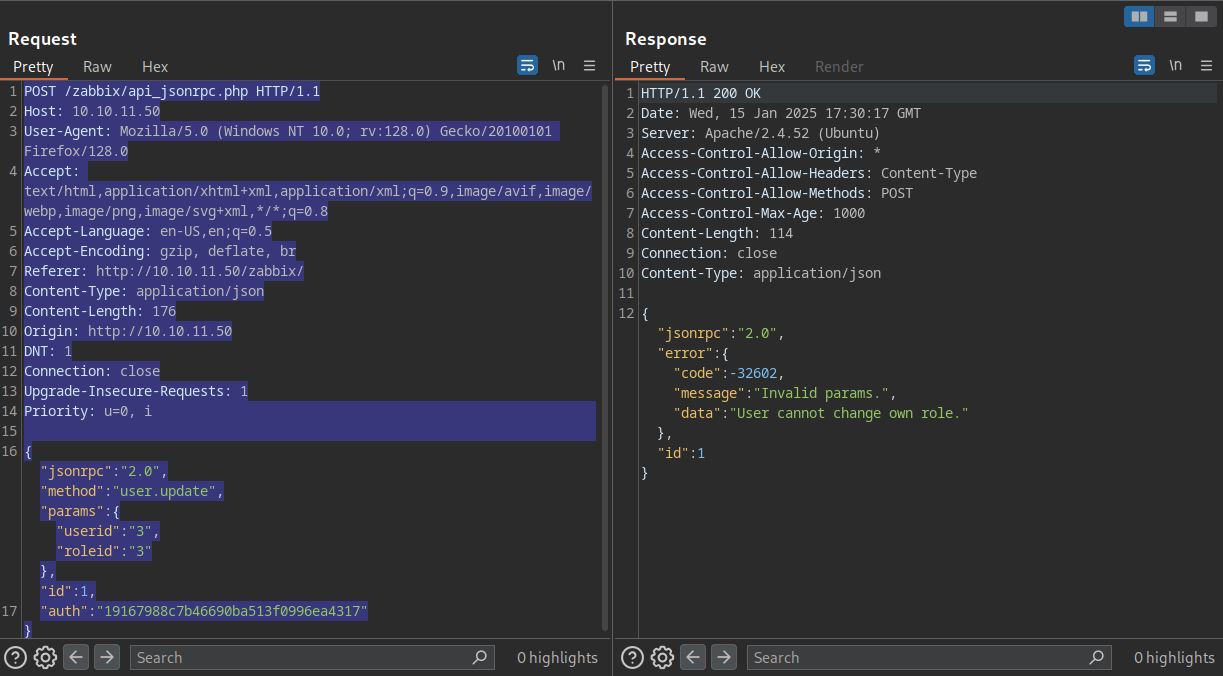
Task: Switch Response view to Hex tab
Action: point(772,66)
